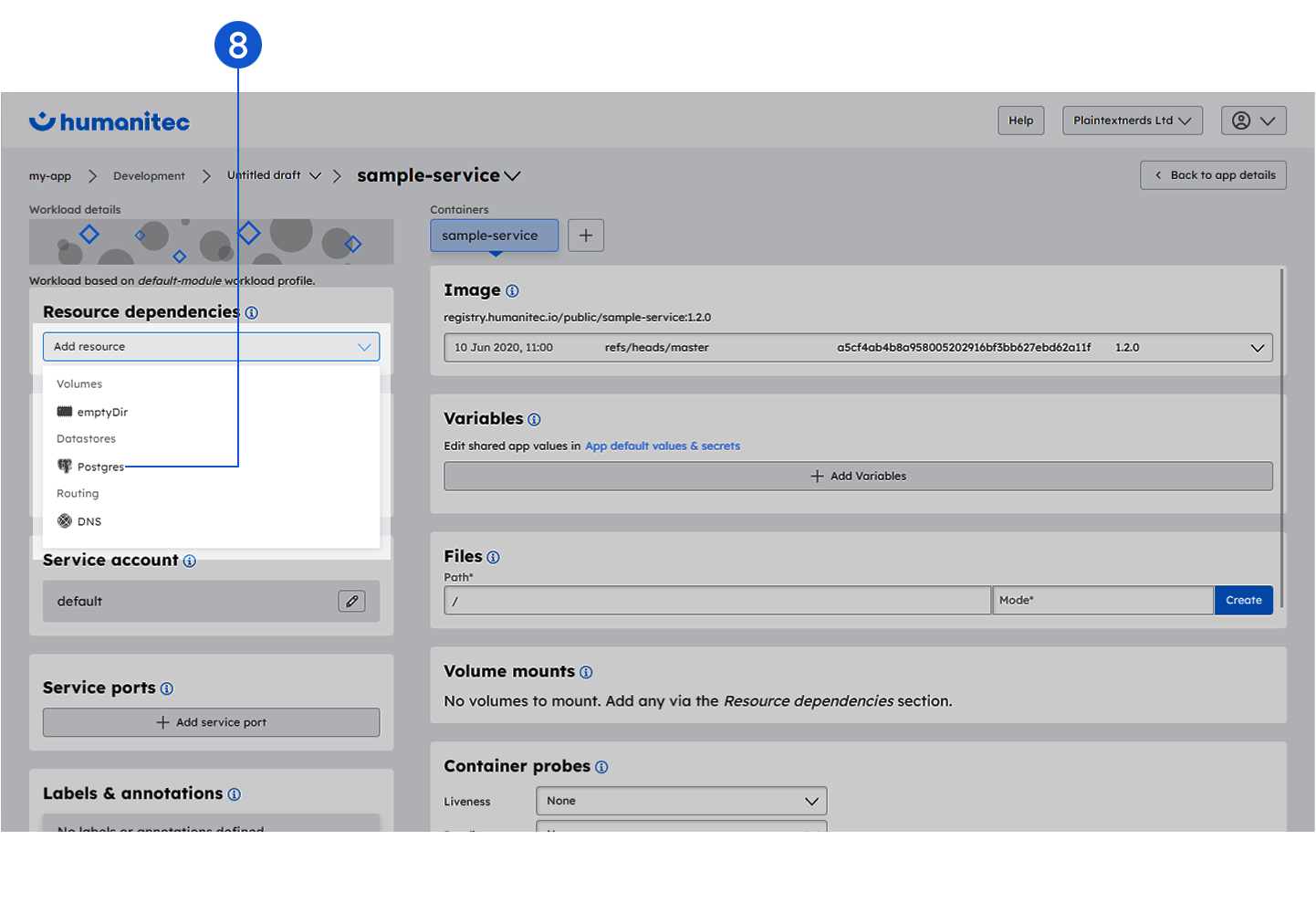Click info icon next to Service ports

[x=167, y=688]
